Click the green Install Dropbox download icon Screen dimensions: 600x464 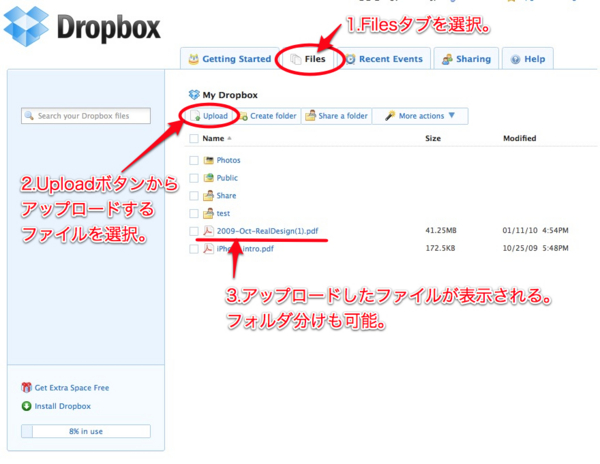coord(26,406)
